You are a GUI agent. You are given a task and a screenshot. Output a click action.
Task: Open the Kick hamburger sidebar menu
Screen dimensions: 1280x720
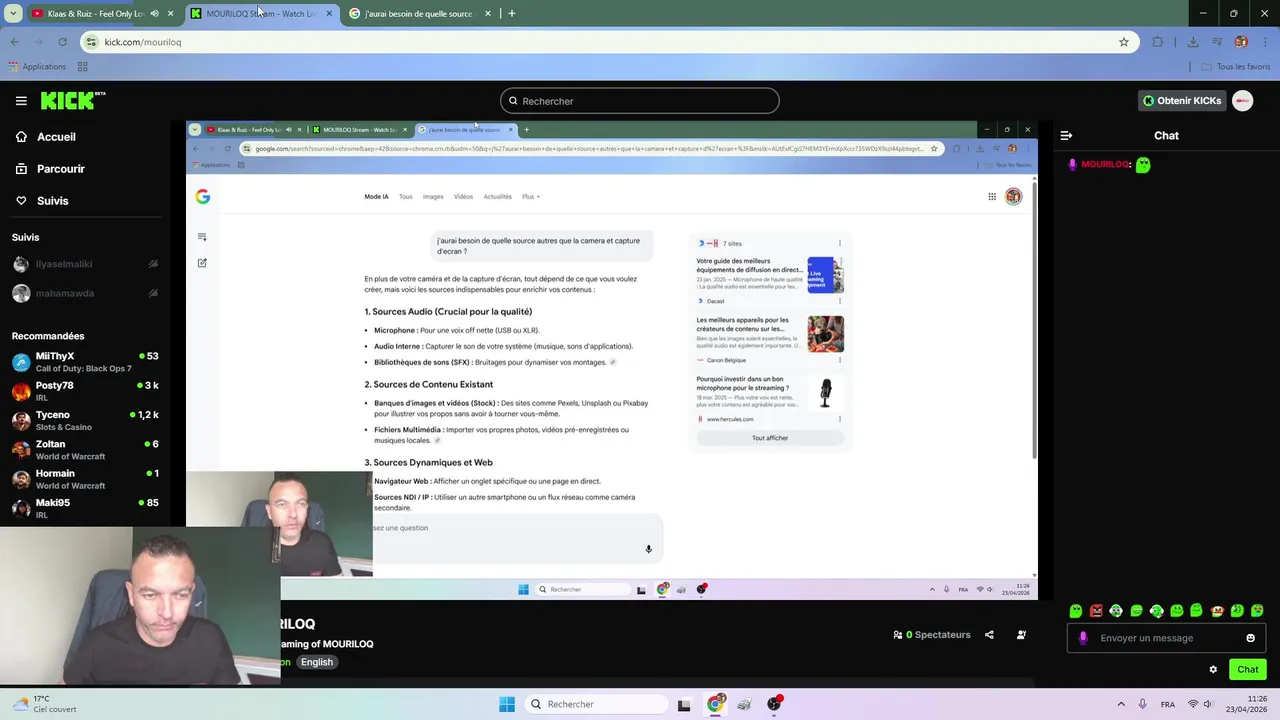click(21, 101)
